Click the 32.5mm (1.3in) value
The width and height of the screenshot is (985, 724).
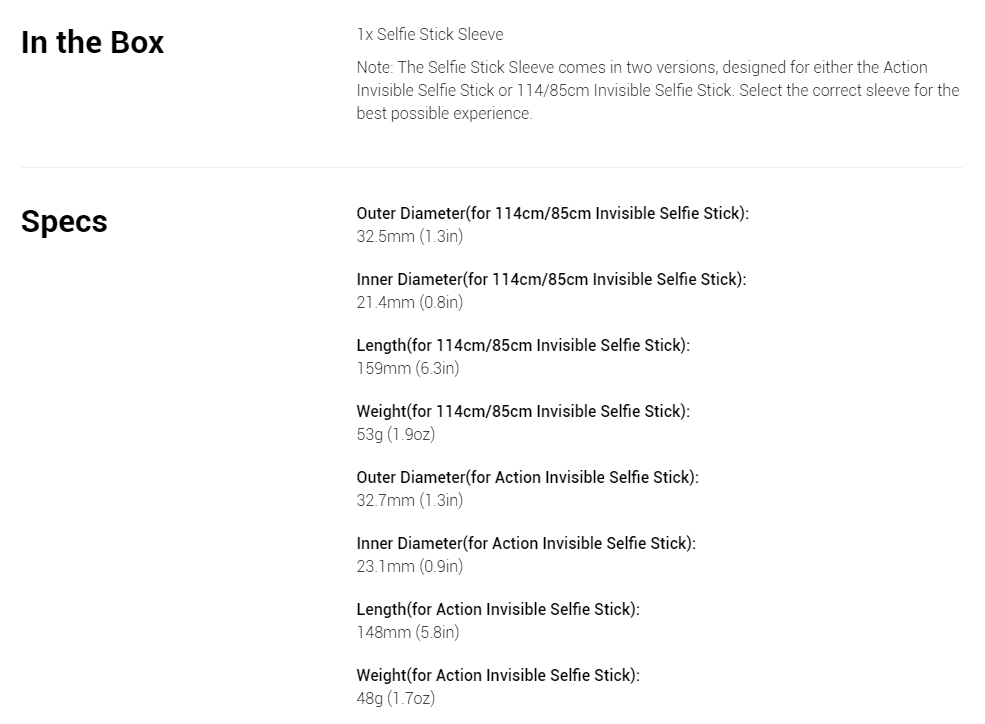click(x=410, y=237)
